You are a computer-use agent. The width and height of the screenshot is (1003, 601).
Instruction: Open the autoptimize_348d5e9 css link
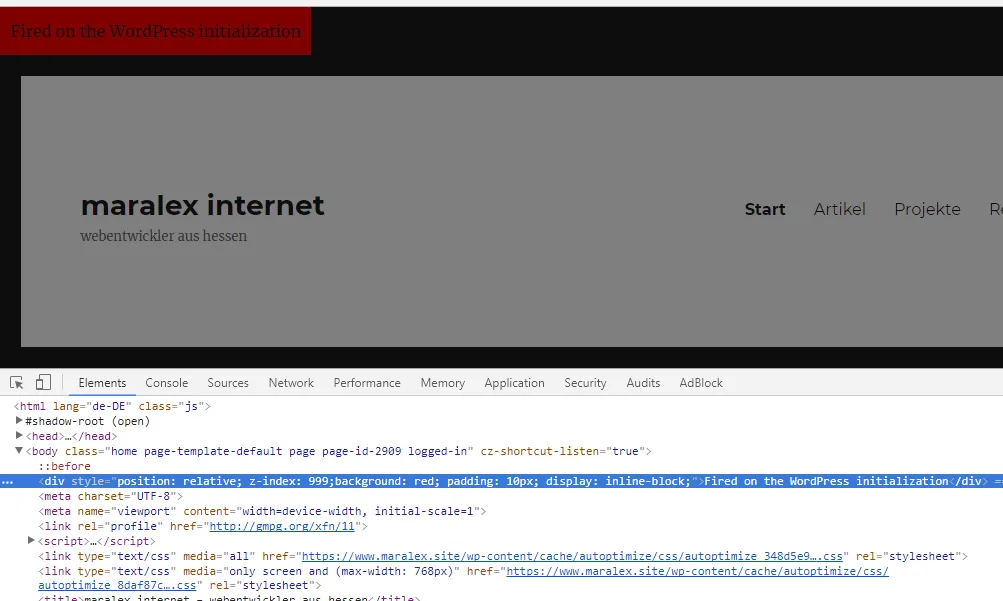point(572,556)
